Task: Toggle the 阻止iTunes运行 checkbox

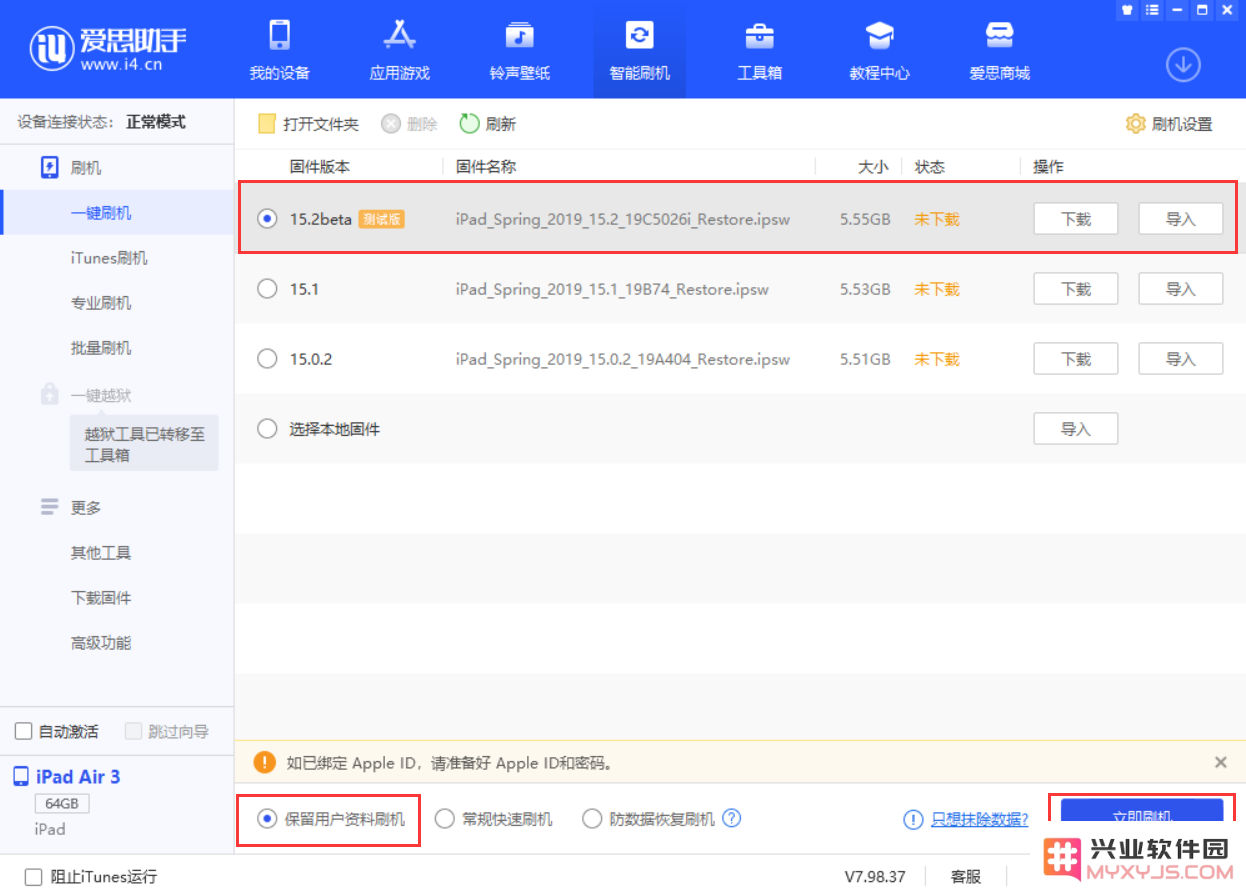Action: coord(34,877)
